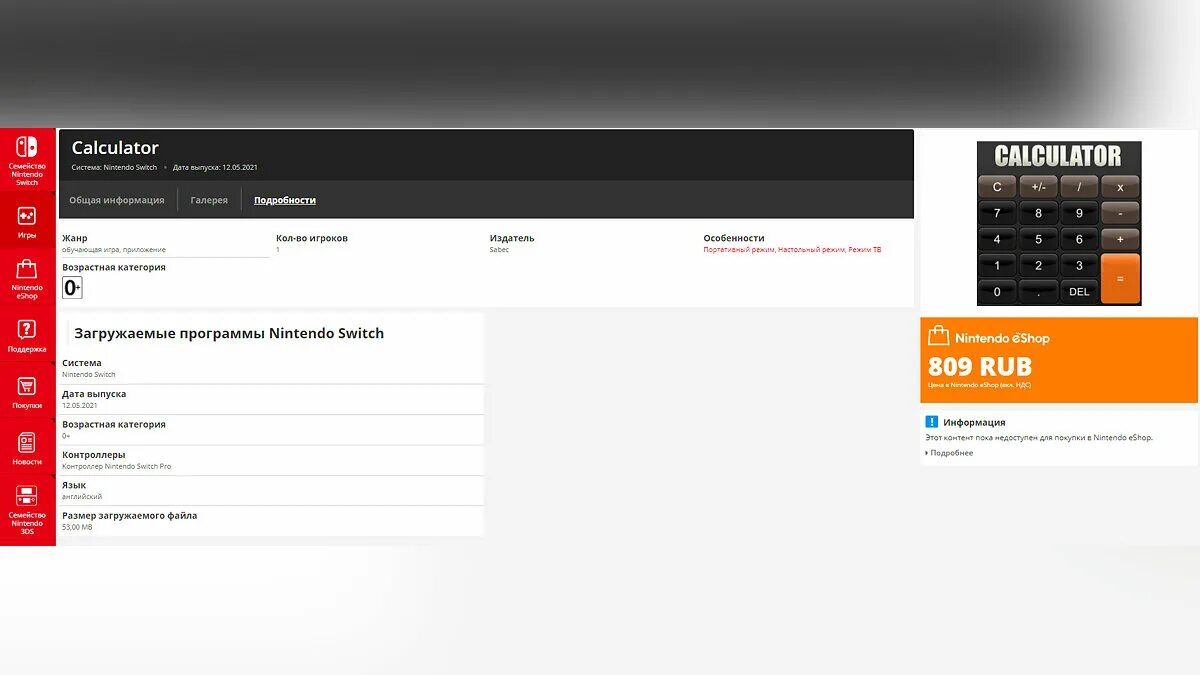Click the publisher name Sabec
This screenshot has width=1200, height=675.
499,250
